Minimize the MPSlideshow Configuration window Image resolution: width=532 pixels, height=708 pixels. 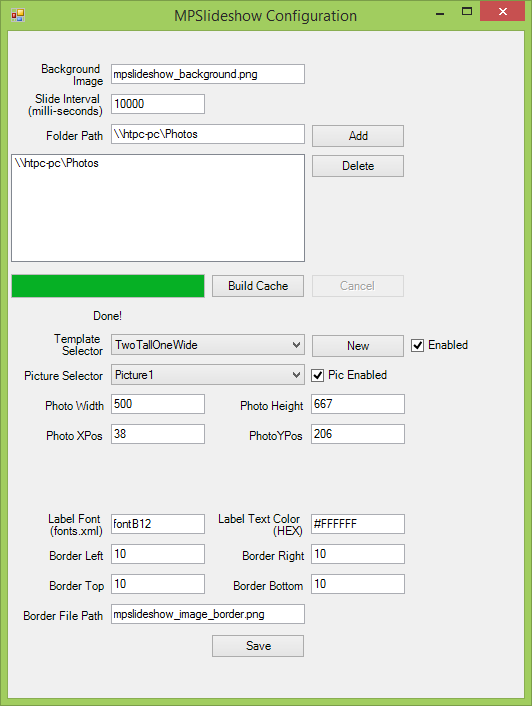pyautogui.click(x=440, y=13)
